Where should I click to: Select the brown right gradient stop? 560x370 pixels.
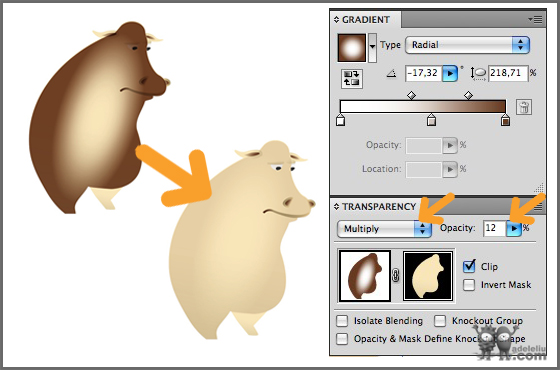coord(505,120)
